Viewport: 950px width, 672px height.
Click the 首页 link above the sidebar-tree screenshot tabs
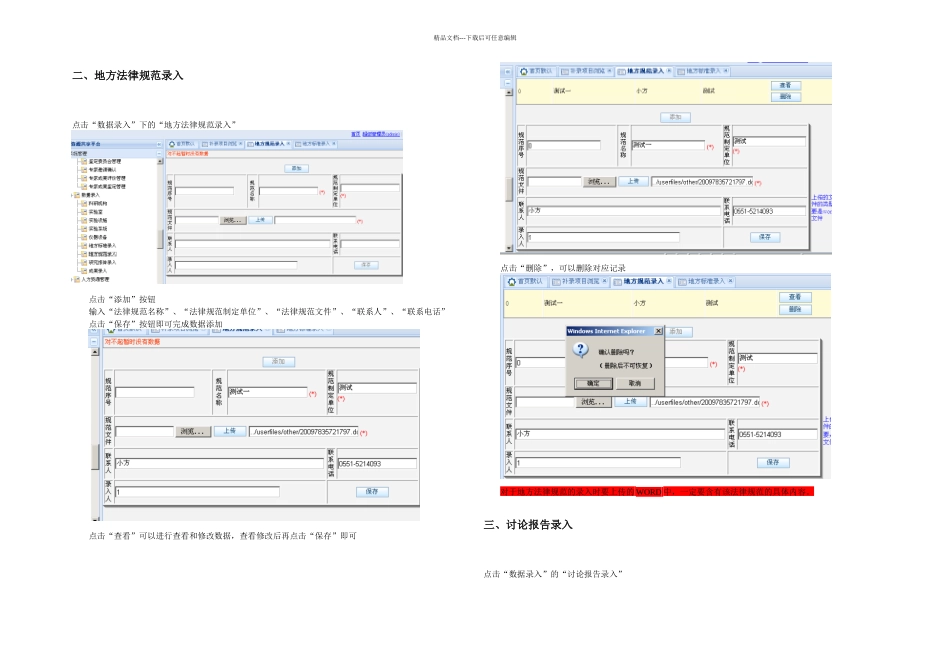click(356, 134)
